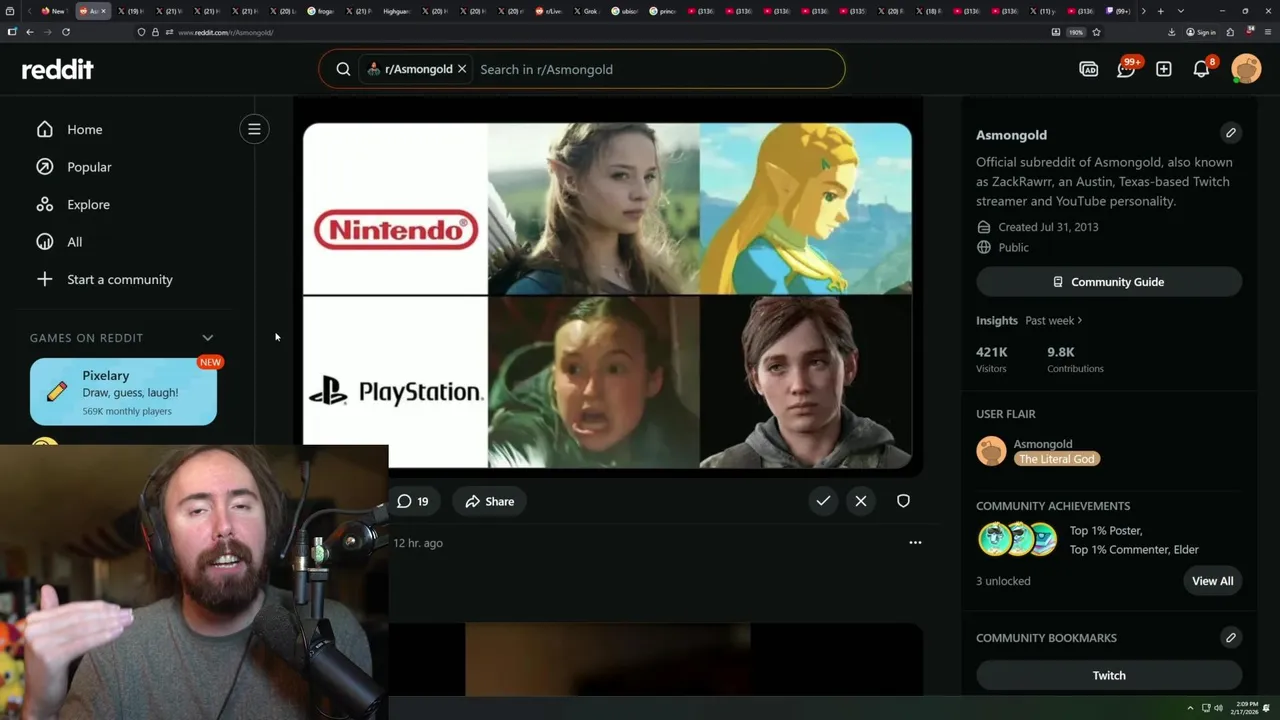Open the taskbar network icon
This screenshot has height=720, width=1280.
coord(1206,708)
